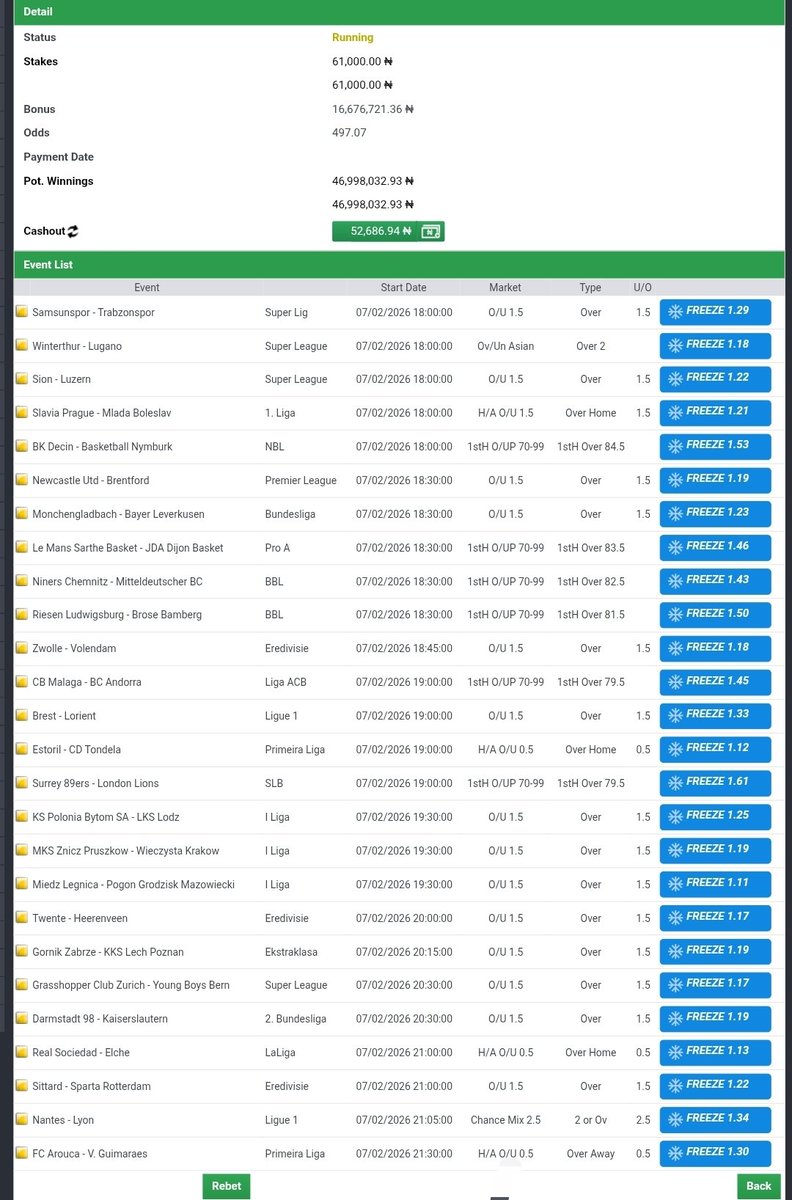Click the U/O column header

642,287
